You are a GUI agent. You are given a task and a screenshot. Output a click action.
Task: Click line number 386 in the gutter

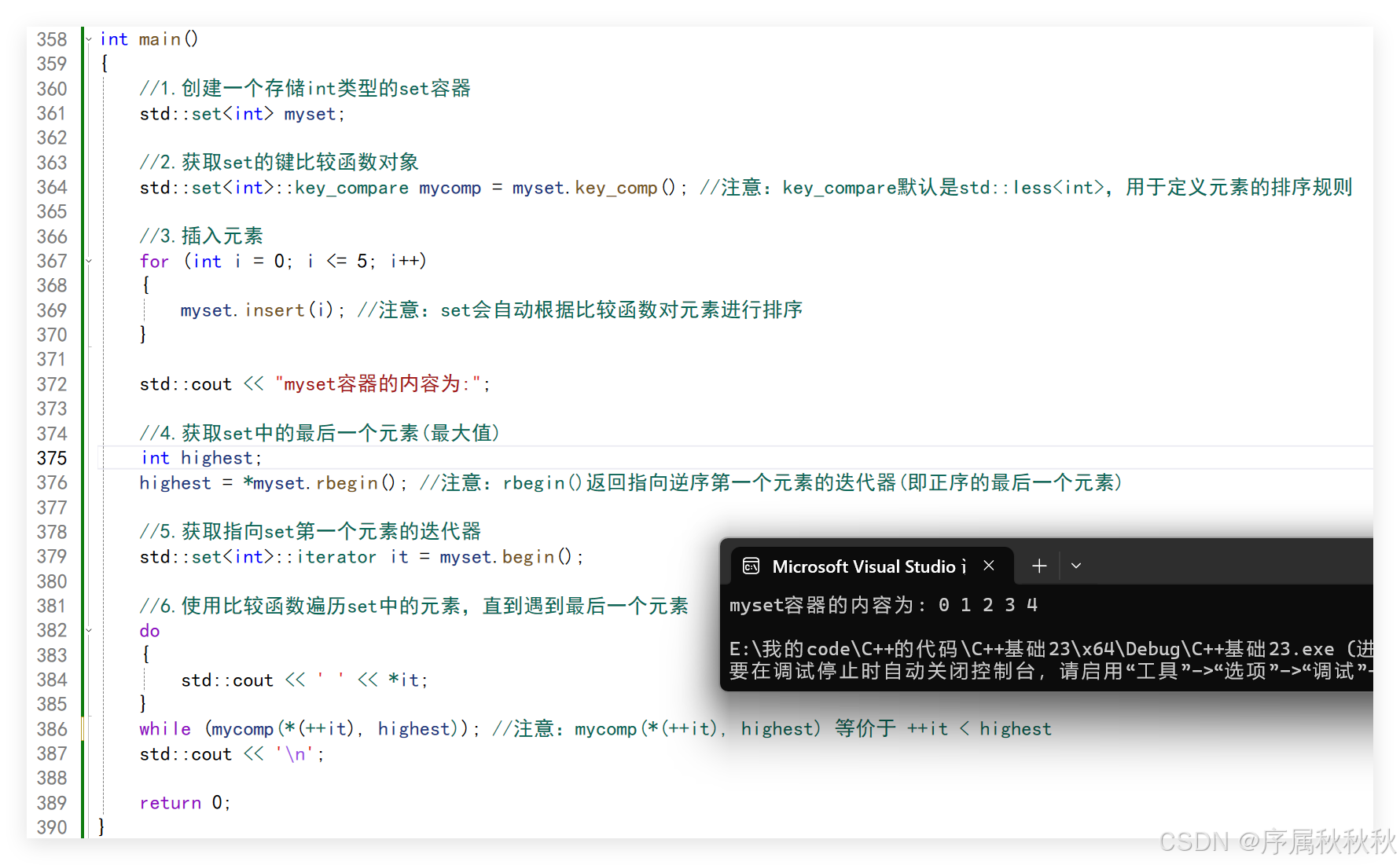52,729
